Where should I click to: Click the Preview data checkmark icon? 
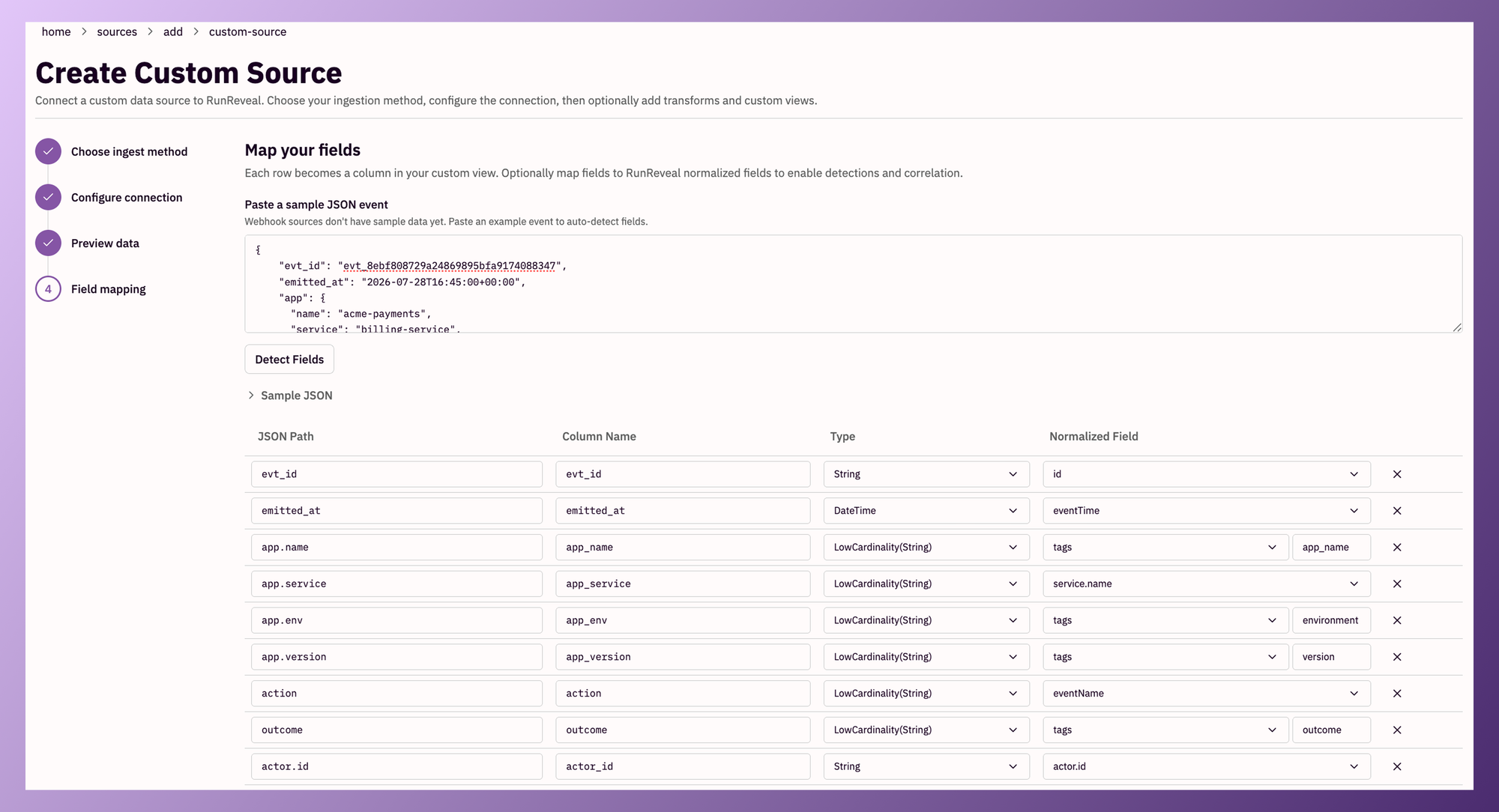coord(48,243)
